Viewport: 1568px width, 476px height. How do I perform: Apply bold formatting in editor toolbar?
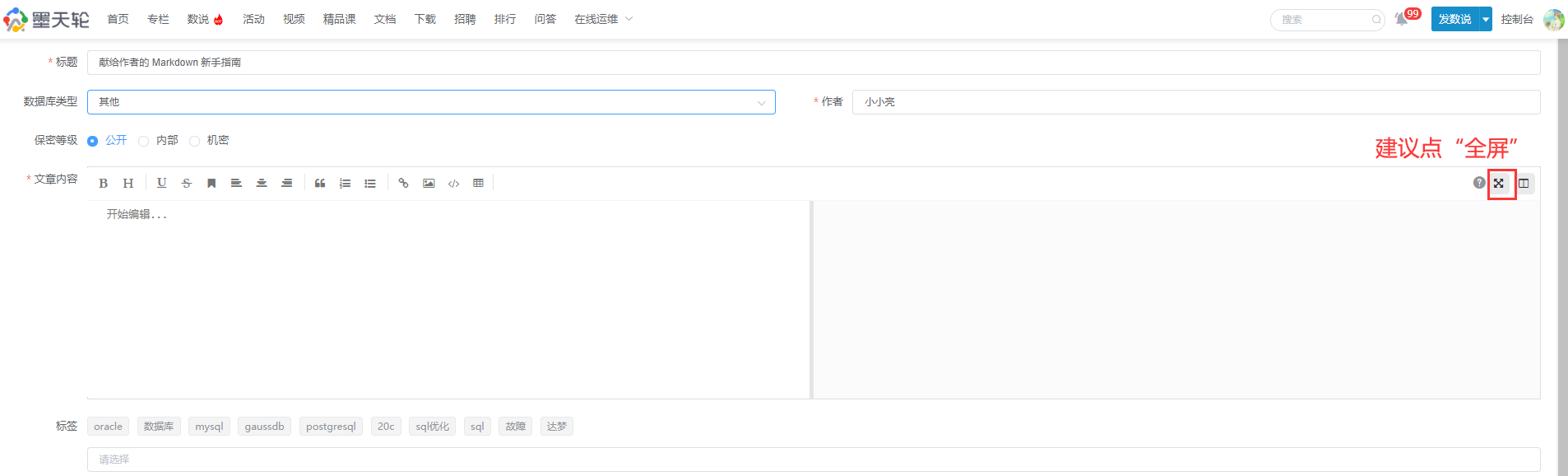(x=103, y=183)
